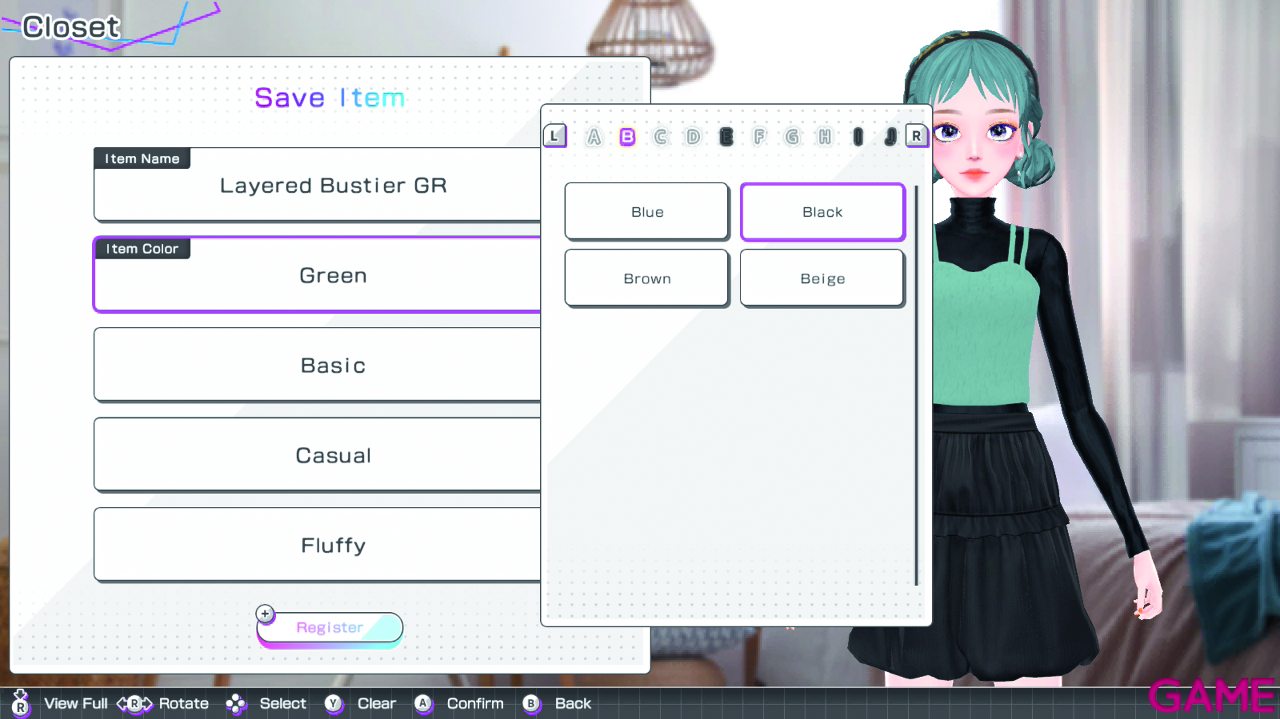Screen dimensions: 1280x719
Task: Click the R shoulder button icon
Action: pyautogui.click(x=916, y=135)
